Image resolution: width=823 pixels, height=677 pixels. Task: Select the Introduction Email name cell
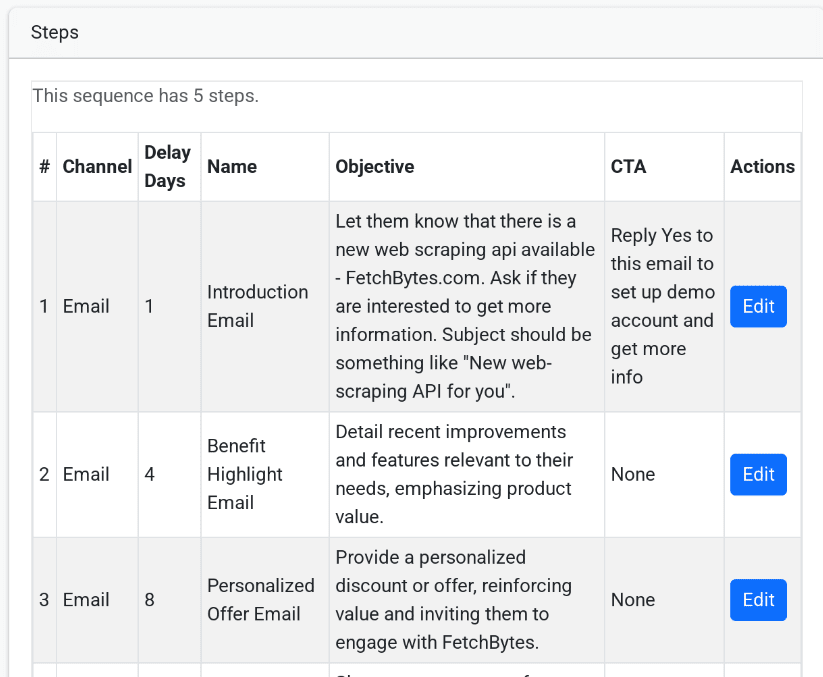pos(257,306)
